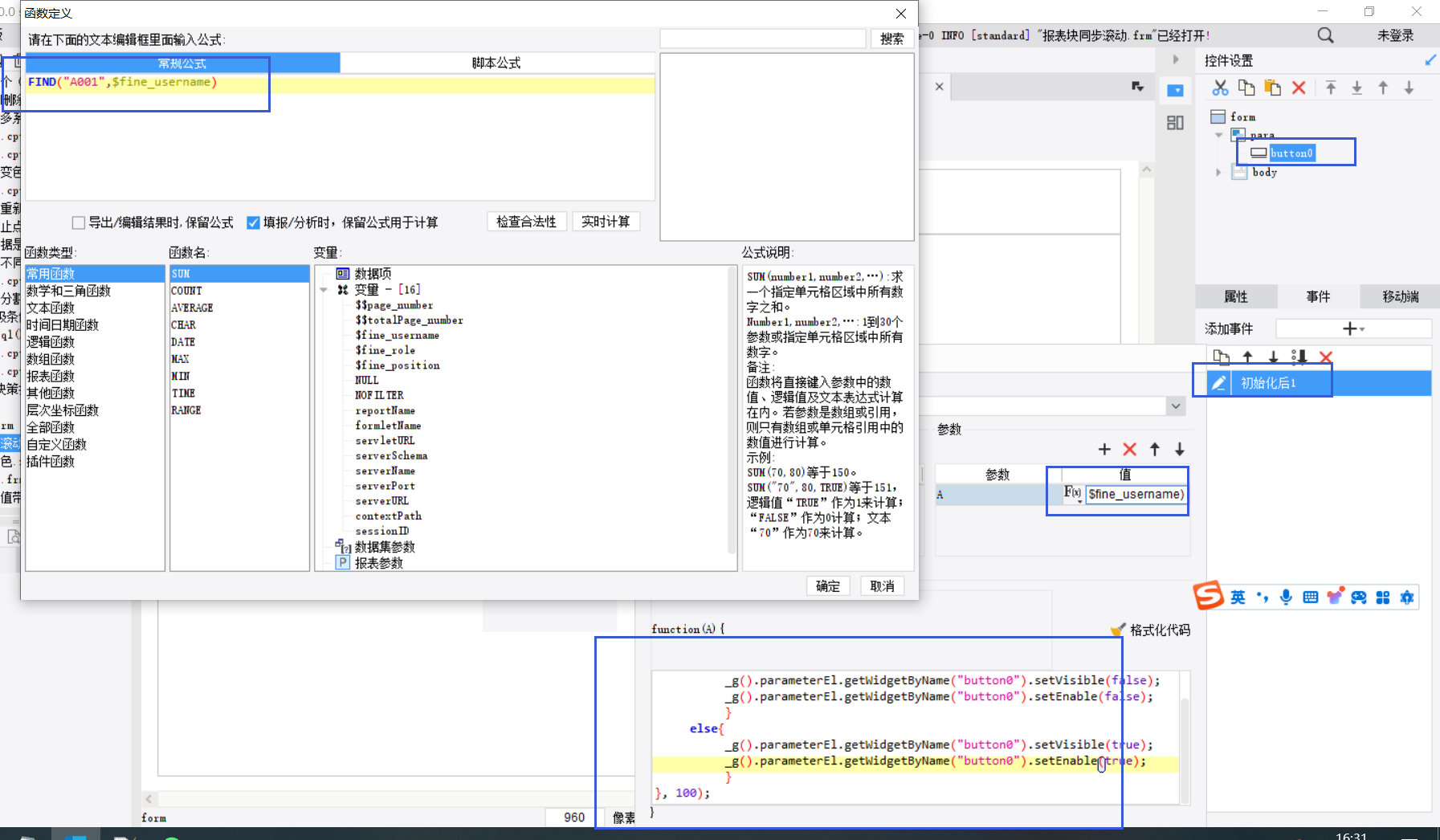Click the layout blocks icon on side strip
Screen dimensions: 1440x840
1175,122
